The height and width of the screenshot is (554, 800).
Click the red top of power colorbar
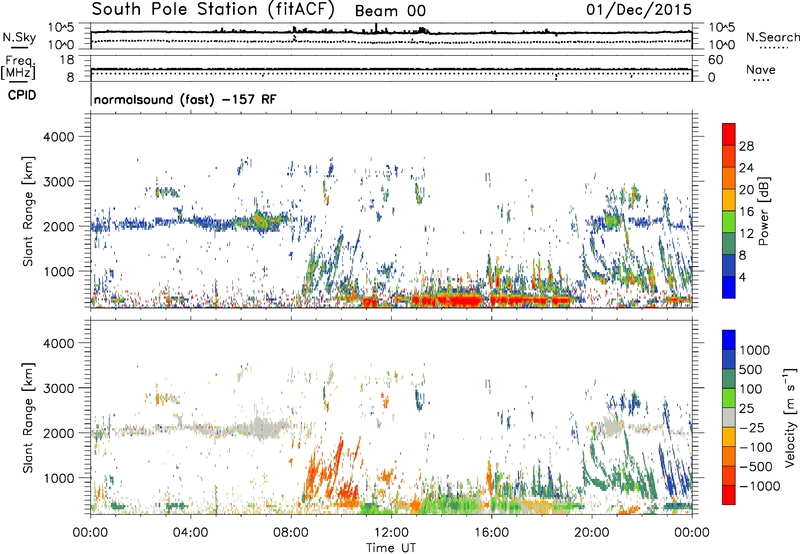point(729,134)
